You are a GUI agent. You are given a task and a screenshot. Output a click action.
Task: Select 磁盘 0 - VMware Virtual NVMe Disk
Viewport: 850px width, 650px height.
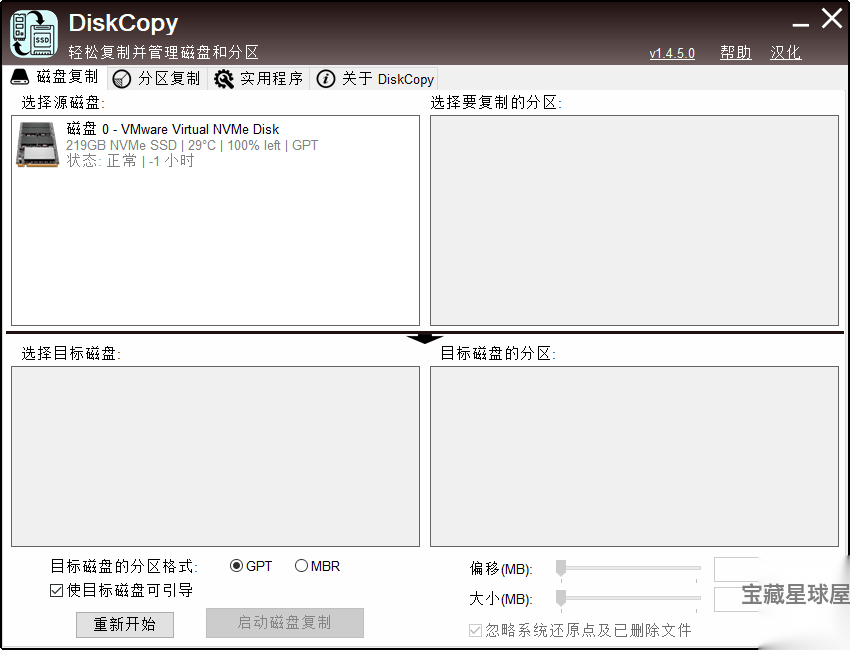215,145
